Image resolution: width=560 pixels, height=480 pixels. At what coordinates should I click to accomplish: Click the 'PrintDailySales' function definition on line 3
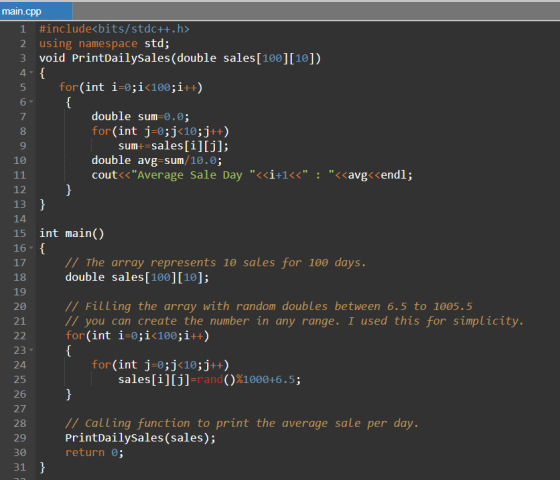(180, 58)
